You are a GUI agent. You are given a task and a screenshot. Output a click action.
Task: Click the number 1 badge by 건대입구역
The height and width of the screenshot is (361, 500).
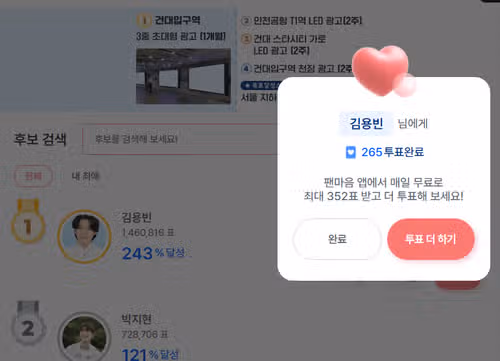(144, 21)
